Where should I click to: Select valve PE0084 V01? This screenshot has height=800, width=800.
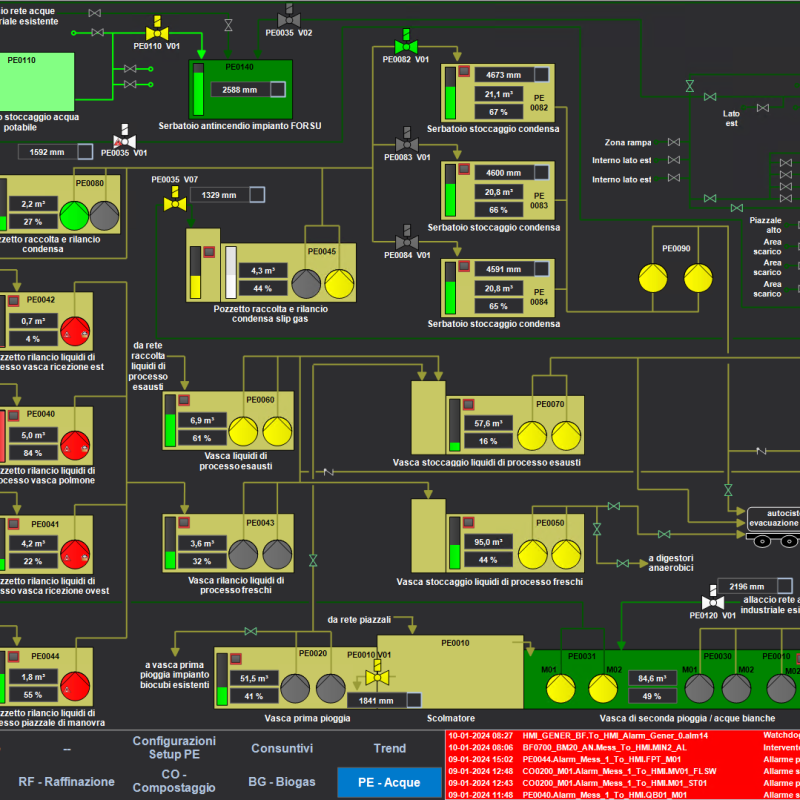pyautogui.click(x=407, y=238)
